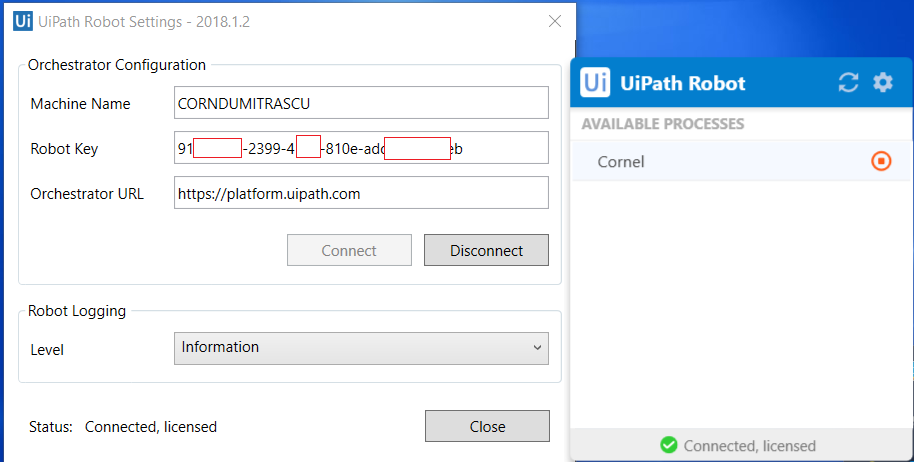Refresh the available processes list
The height and width of the screenshot is (462, 914).
click(x=848, y=83)
